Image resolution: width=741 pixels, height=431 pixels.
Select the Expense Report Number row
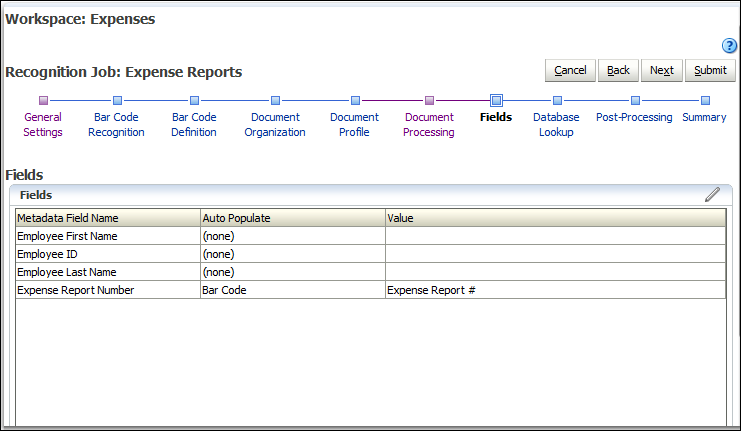371,290
